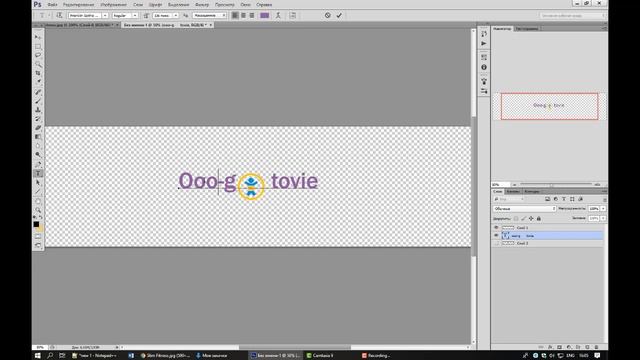Viewport: 640px width, 360px height.
Task: Open the Filter menu
Action: click(202, 4)
